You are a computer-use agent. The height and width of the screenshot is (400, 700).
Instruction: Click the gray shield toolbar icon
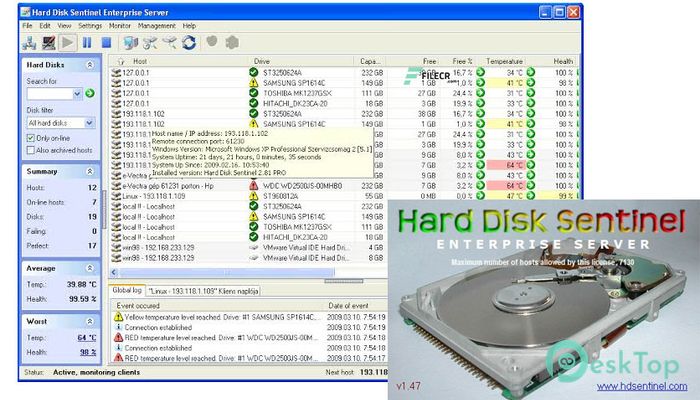pos(212,42)
